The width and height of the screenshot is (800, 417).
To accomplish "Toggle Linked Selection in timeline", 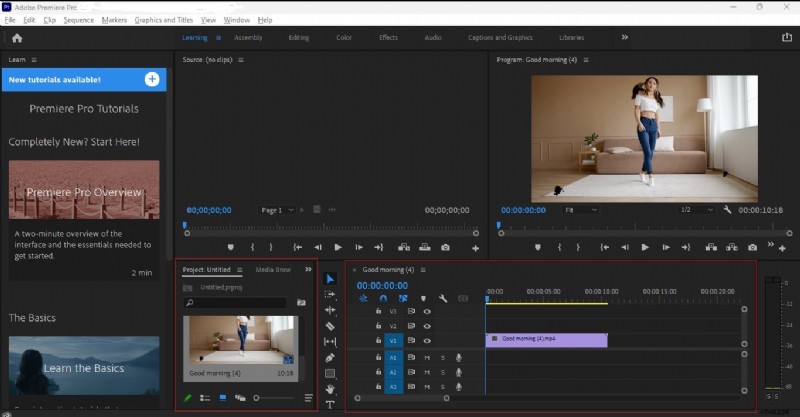I will (x=403, y=298).
